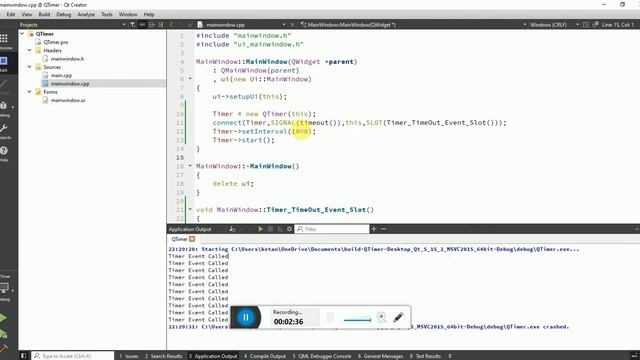Open the Analyze menu
This screenshot has height=360, width=640.
[x=86, y=14]
